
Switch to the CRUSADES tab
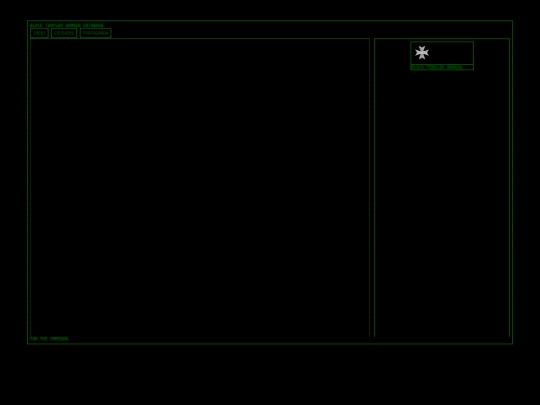click(x=64, y=33)
